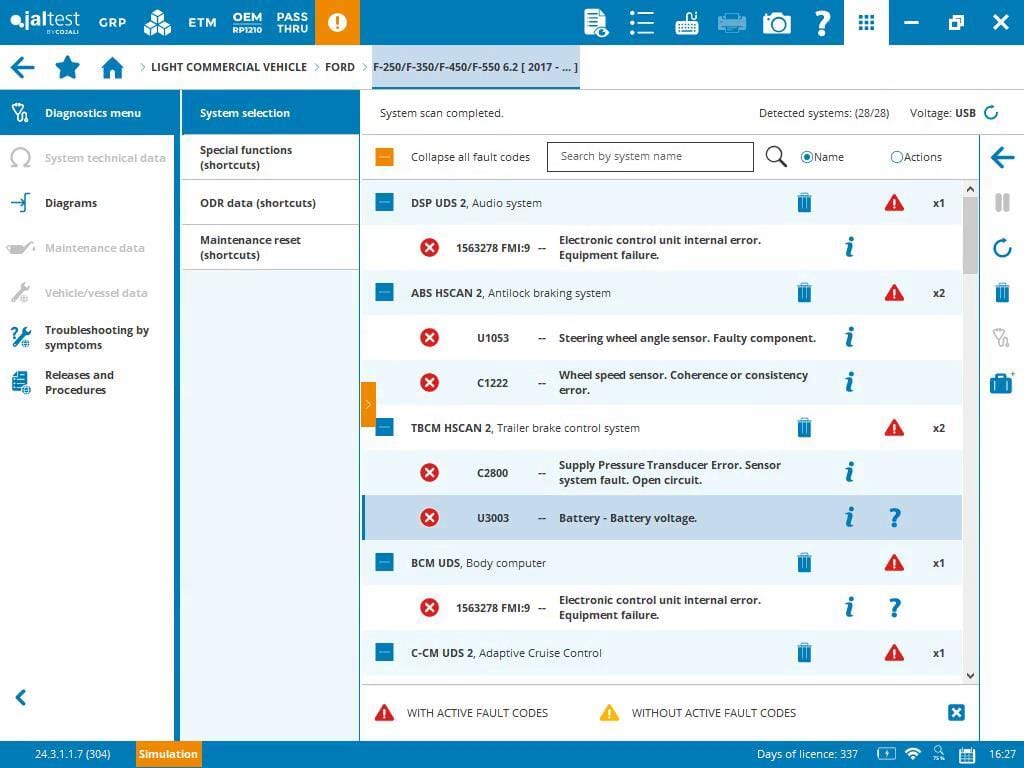This screenshot has width=1024, height=768.
Task: Go to home screen via house icon
Action: click(x=112, y=67)
